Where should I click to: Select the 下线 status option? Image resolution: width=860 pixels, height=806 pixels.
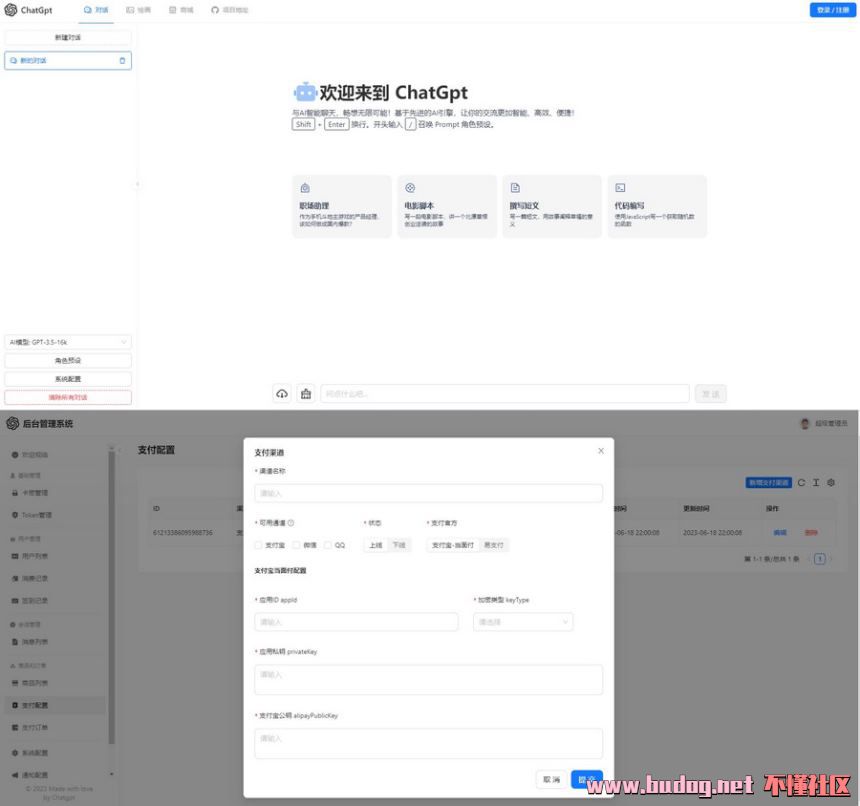(x=399, y=545)
